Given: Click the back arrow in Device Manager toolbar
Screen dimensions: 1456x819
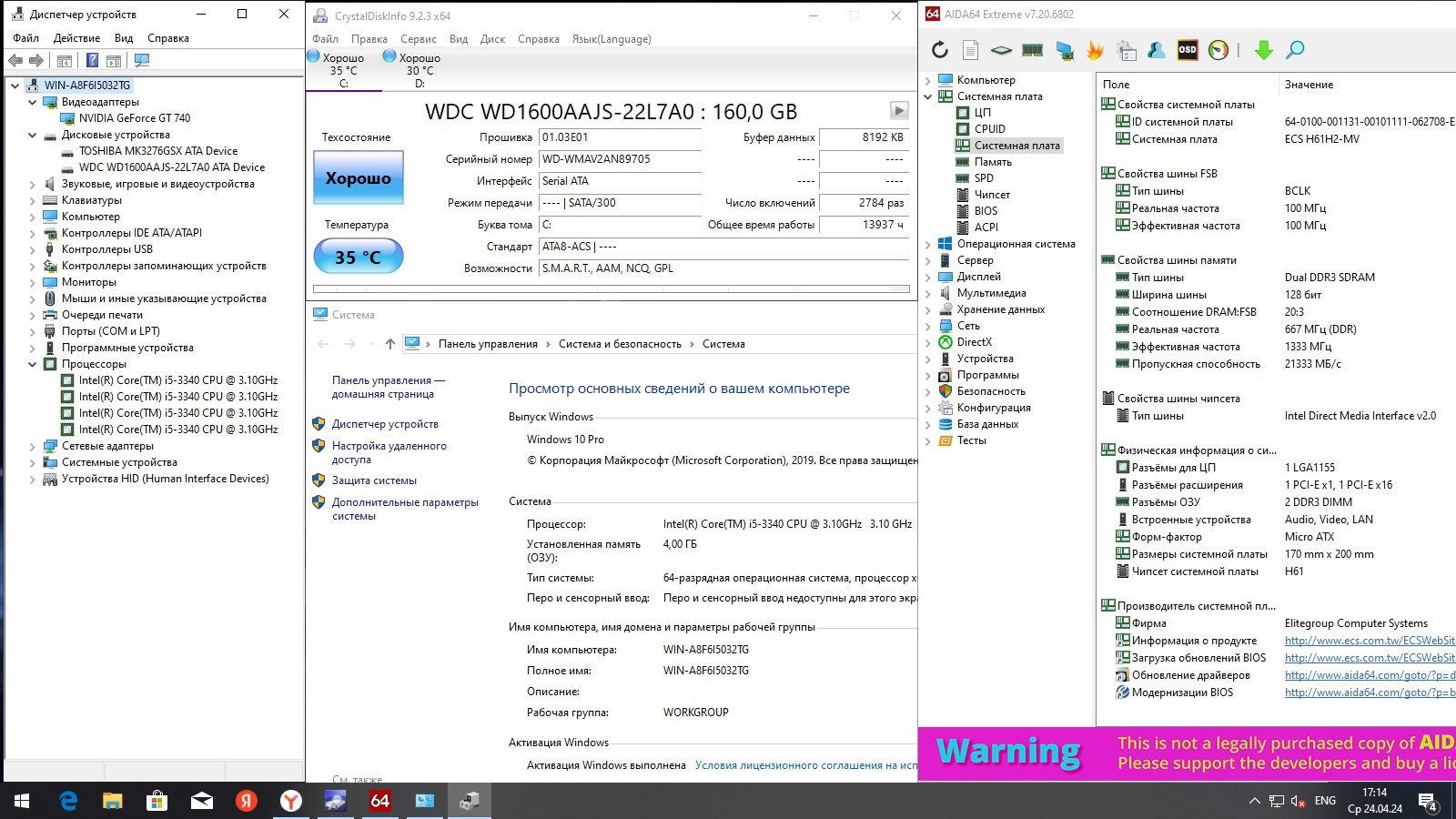Looking at the screenshot, I should pyautogui.click(x=15, y=61).
